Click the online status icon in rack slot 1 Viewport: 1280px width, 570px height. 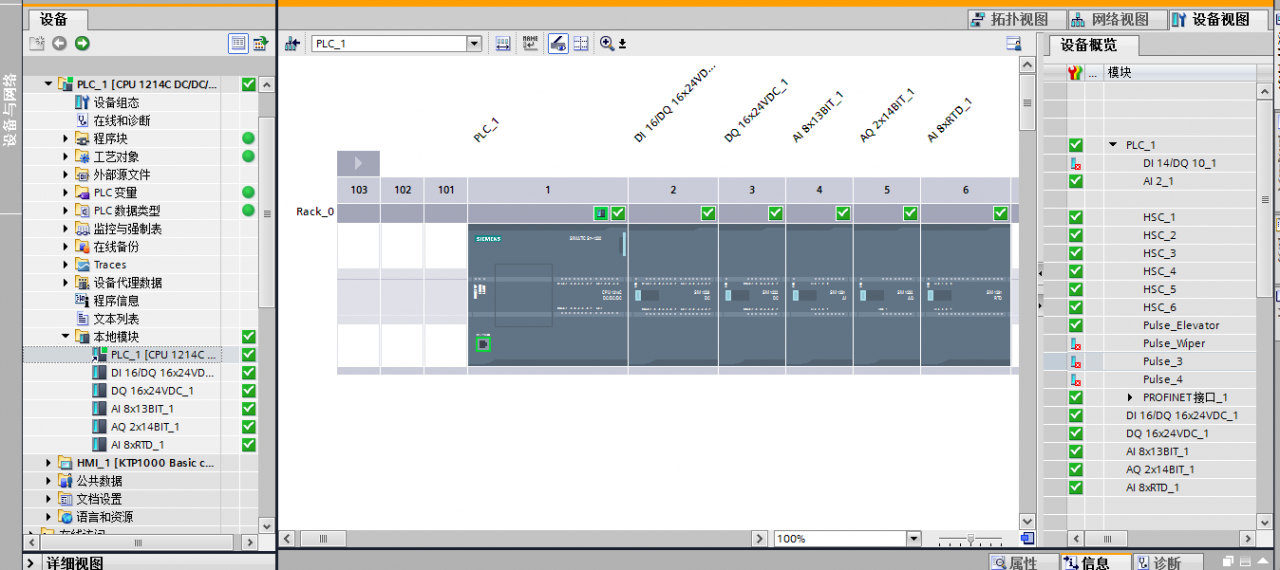[x=601, y=213]
